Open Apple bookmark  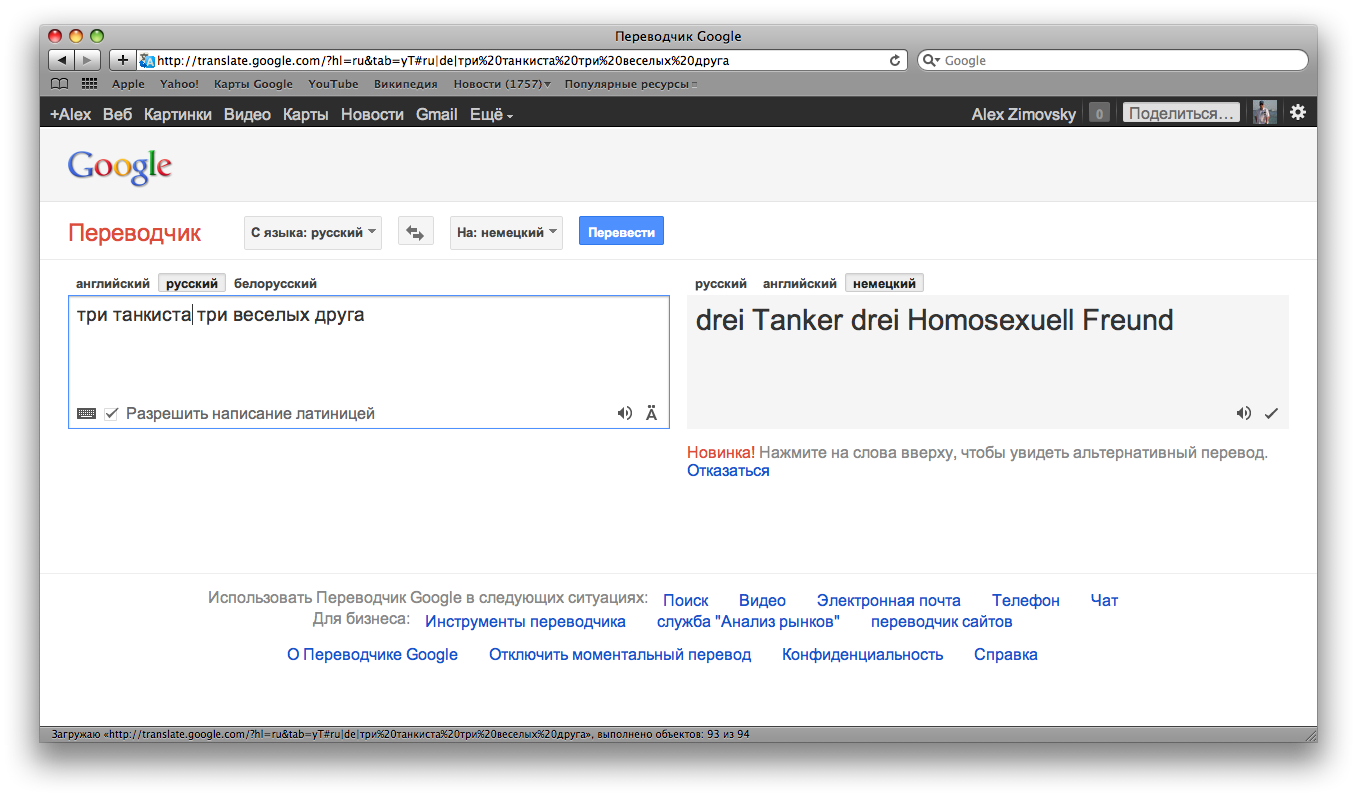(x=128, y=84)
